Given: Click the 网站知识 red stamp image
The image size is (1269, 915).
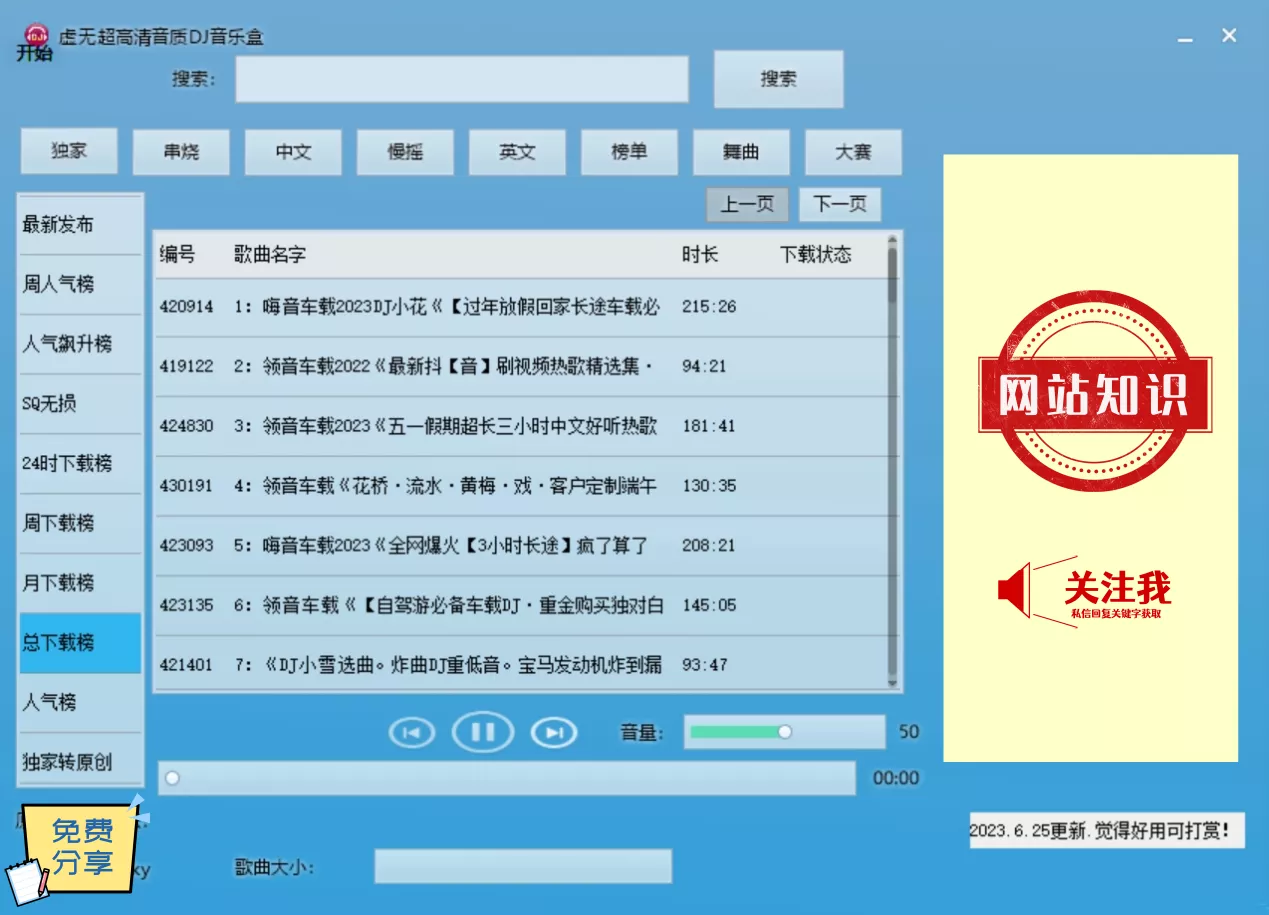Looking at the screenshot, I should 1091,393.
